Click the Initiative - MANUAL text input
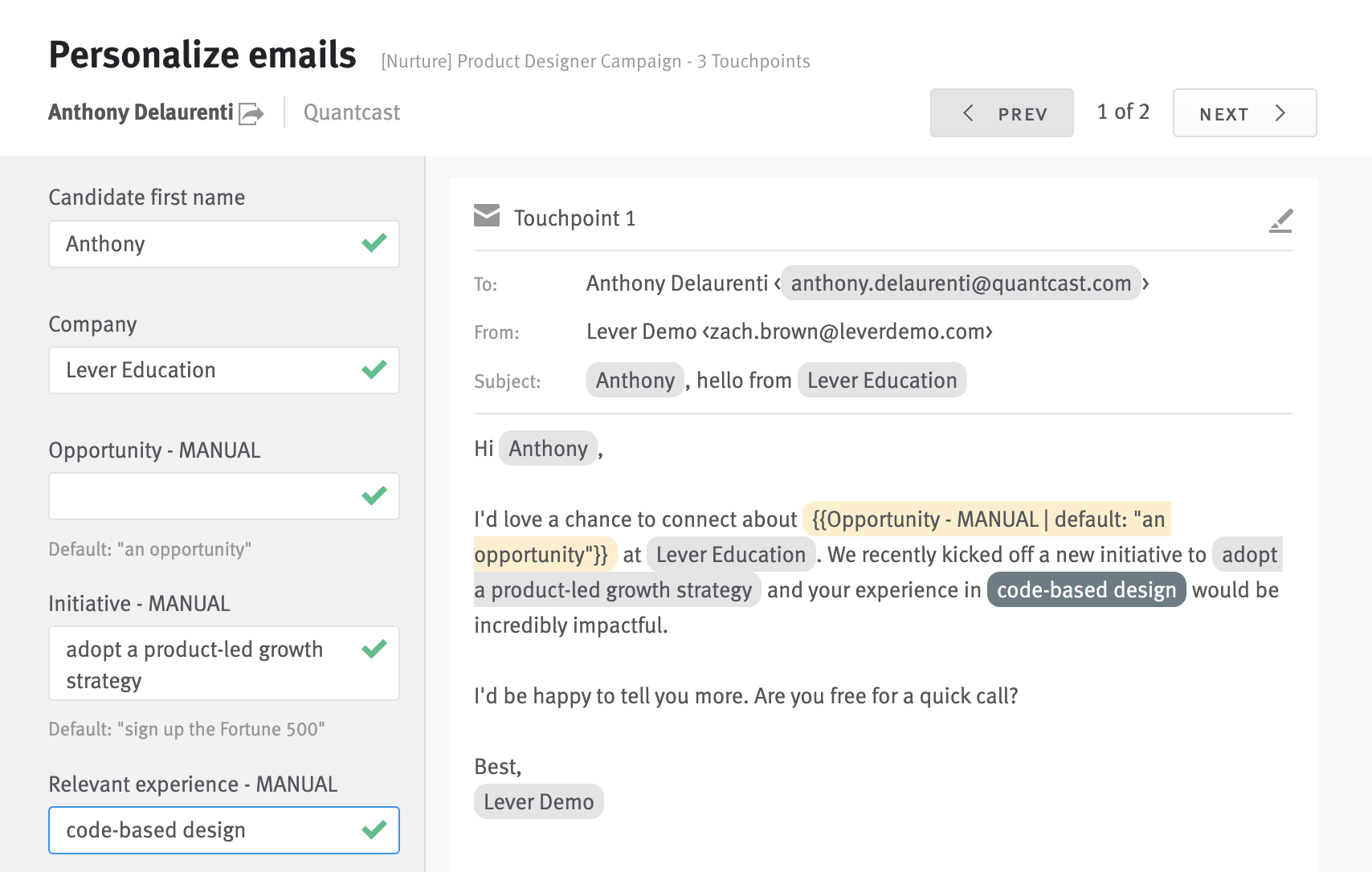Image resolution: width=1372 pixels, height=872 pixels. click(224, 663)
